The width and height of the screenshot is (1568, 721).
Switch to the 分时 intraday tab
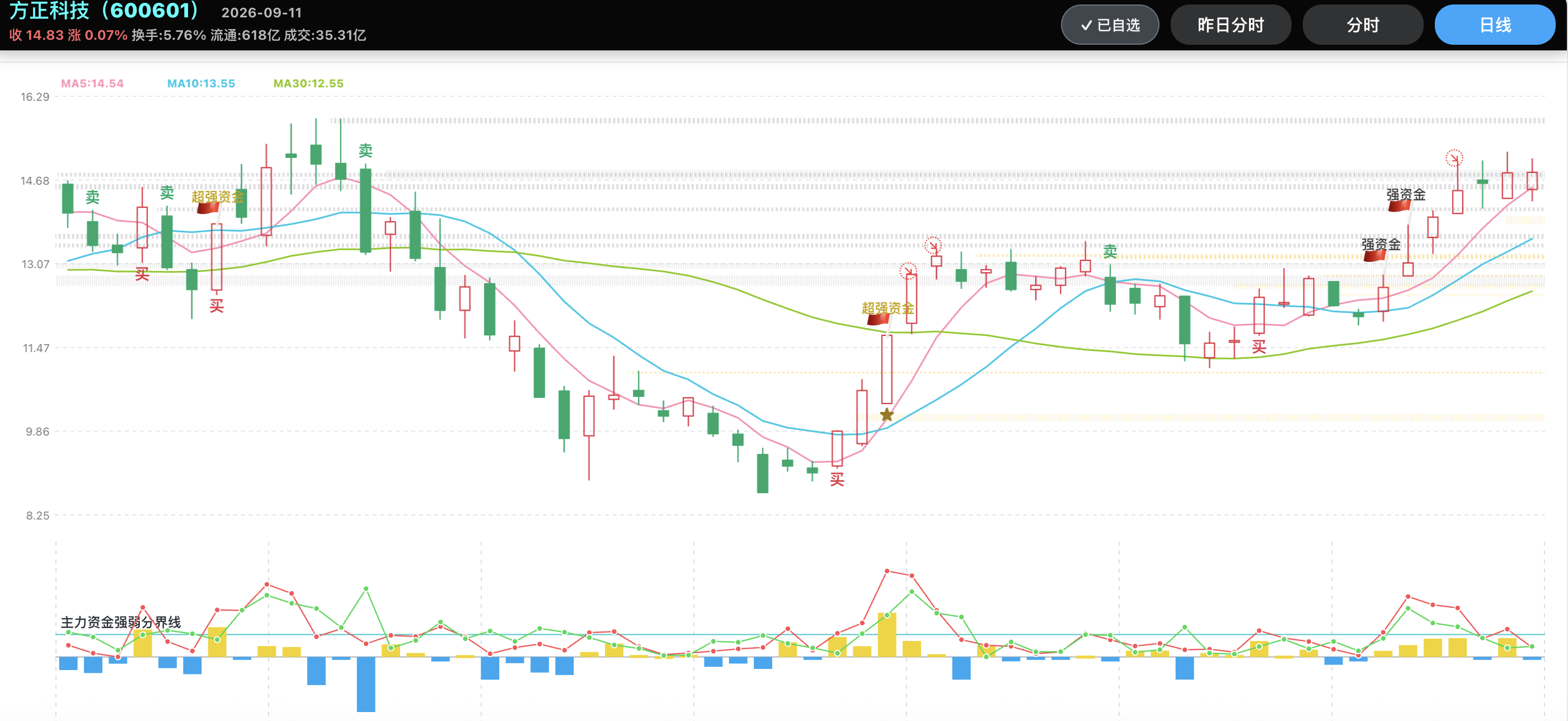pos(1362,25)
